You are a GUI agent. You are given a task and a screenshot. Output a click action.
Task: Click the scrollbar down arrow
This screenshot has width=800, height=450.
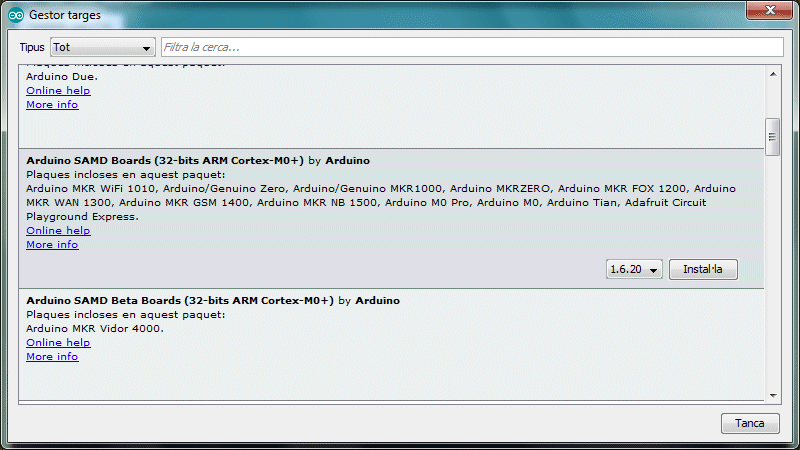click(772, 393)
